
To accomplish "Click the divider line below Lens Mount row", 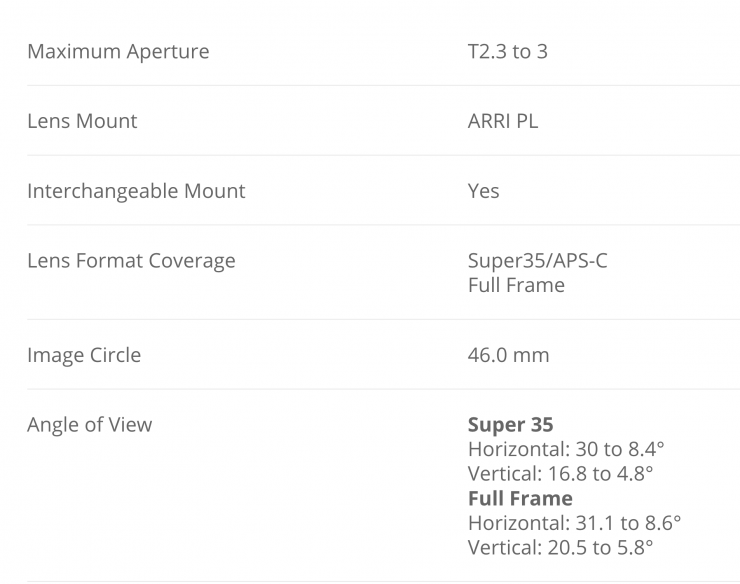I will coord(370,155).
